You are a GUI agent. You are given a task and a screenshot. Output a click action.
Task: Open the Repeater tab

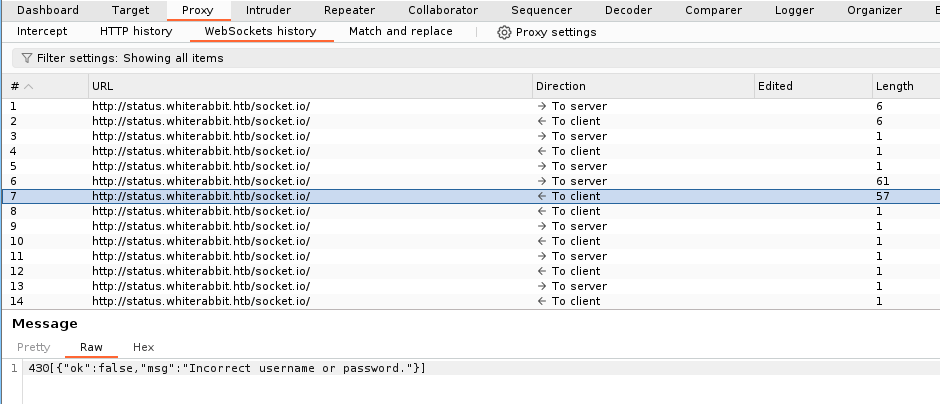coord(349,10)
